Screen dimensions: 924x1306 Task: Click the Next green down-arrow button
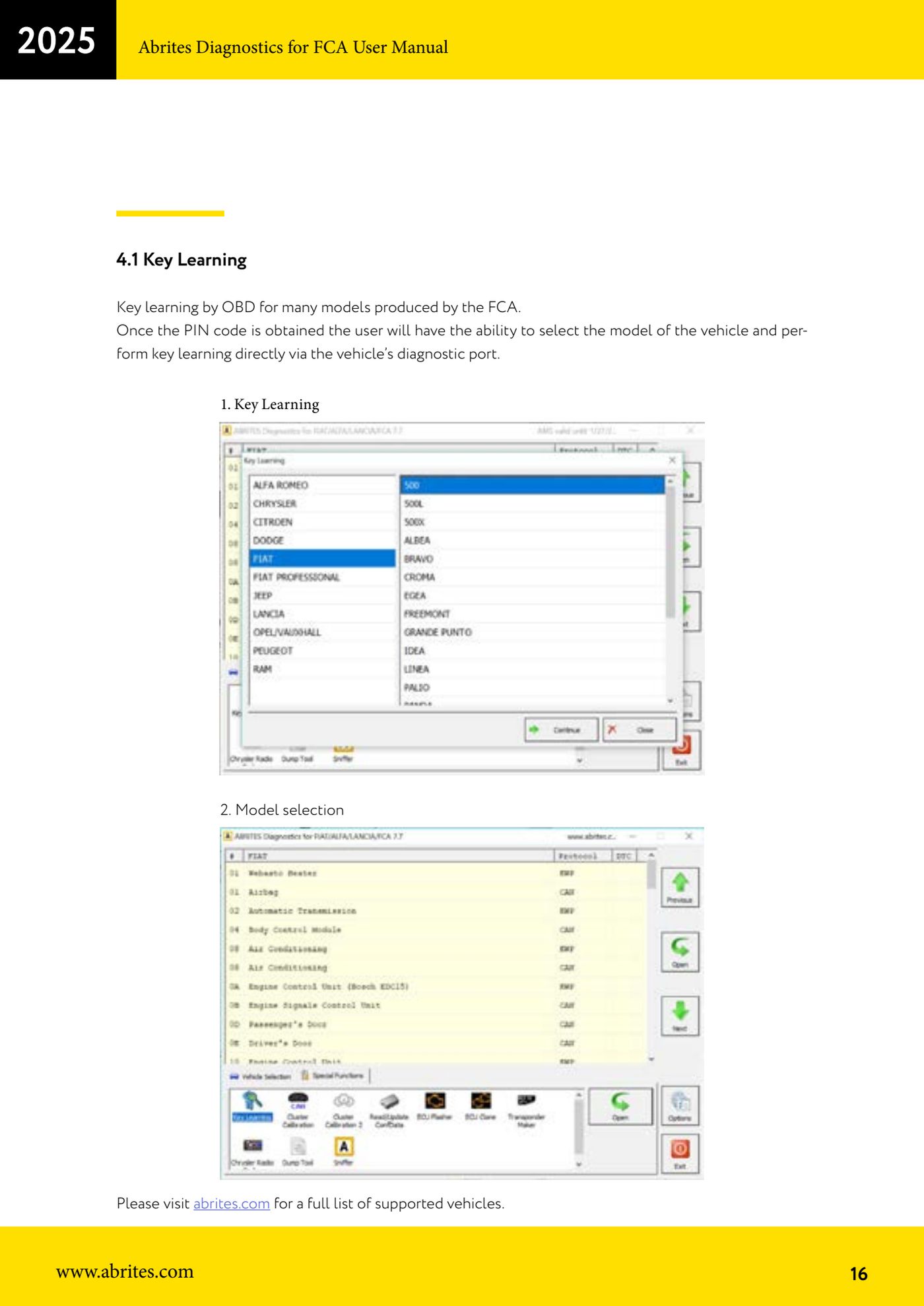tap(680, 1016)
